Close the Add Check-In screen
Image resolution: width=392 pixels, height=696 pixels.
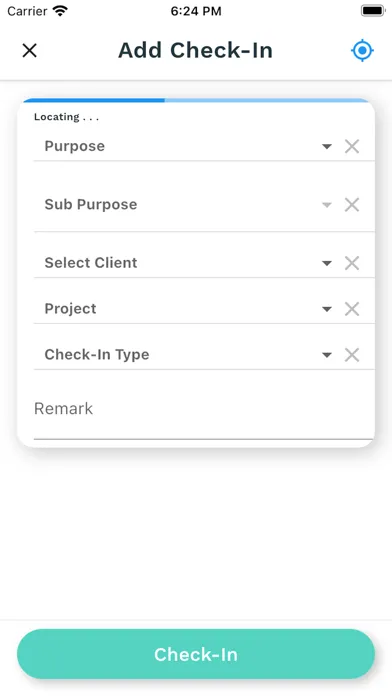pos(29,51)
